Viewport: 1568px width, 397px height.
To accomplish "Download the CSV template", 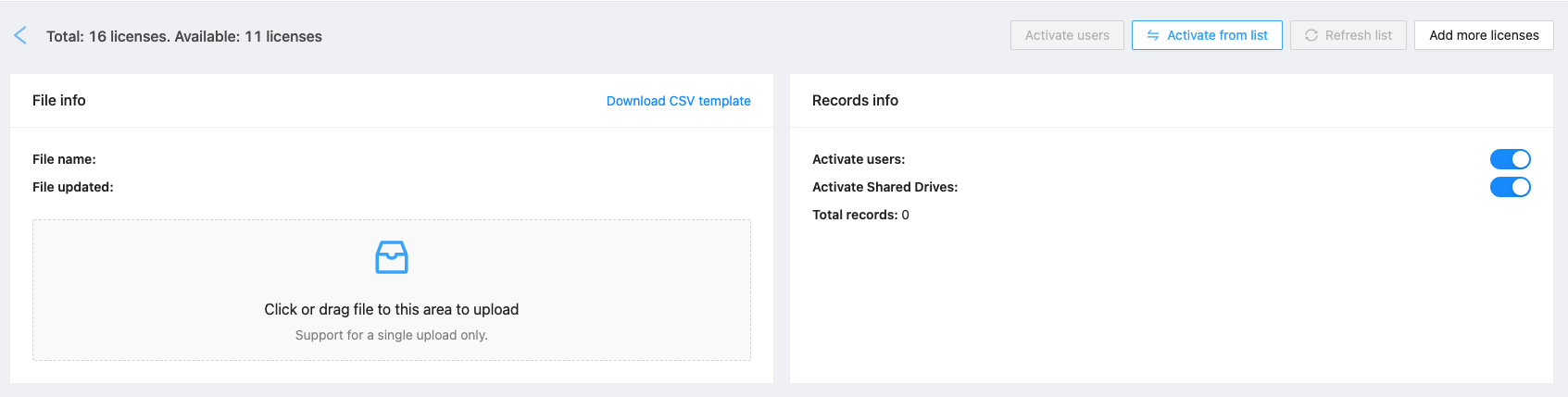I will [678, 101].
